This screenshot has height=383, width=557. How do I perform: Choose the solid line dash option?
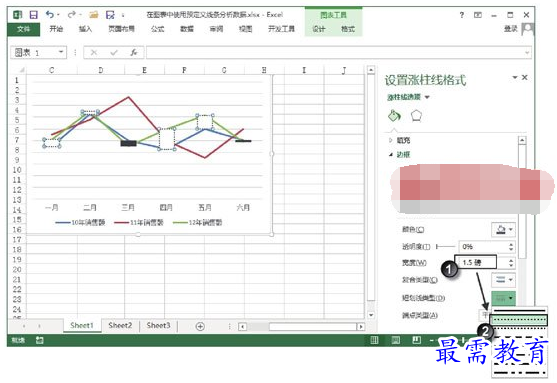point(519,311)
